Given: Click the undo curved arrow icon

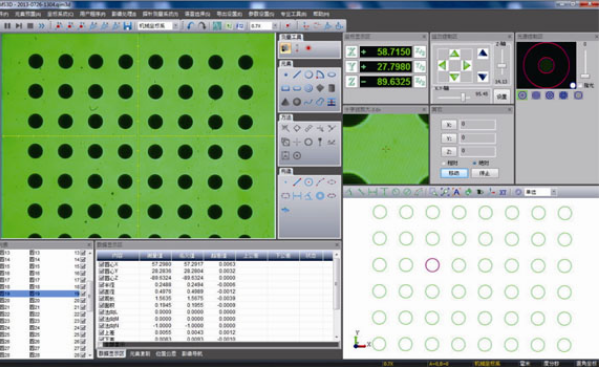Looking at the screenshot, I should [191, 26].
